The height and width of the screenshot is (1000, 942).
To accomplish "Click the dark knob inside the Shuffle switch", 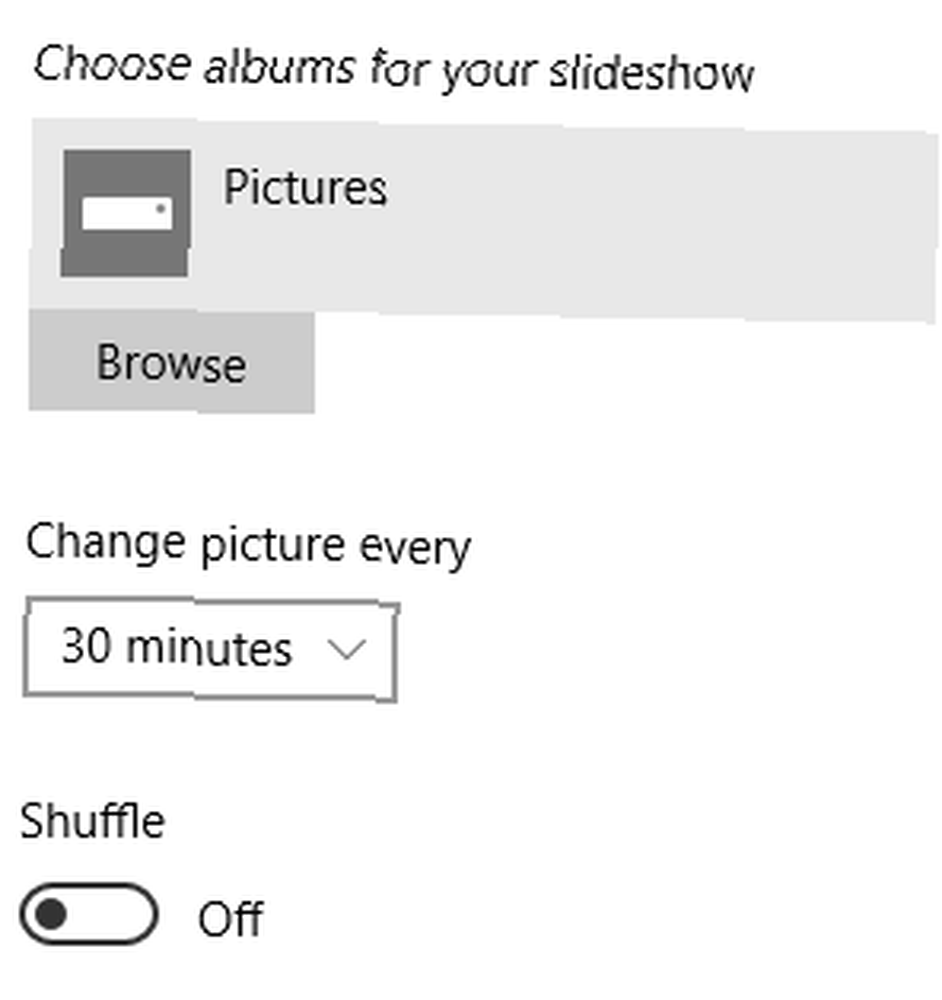I will click(x=51, y=914).
